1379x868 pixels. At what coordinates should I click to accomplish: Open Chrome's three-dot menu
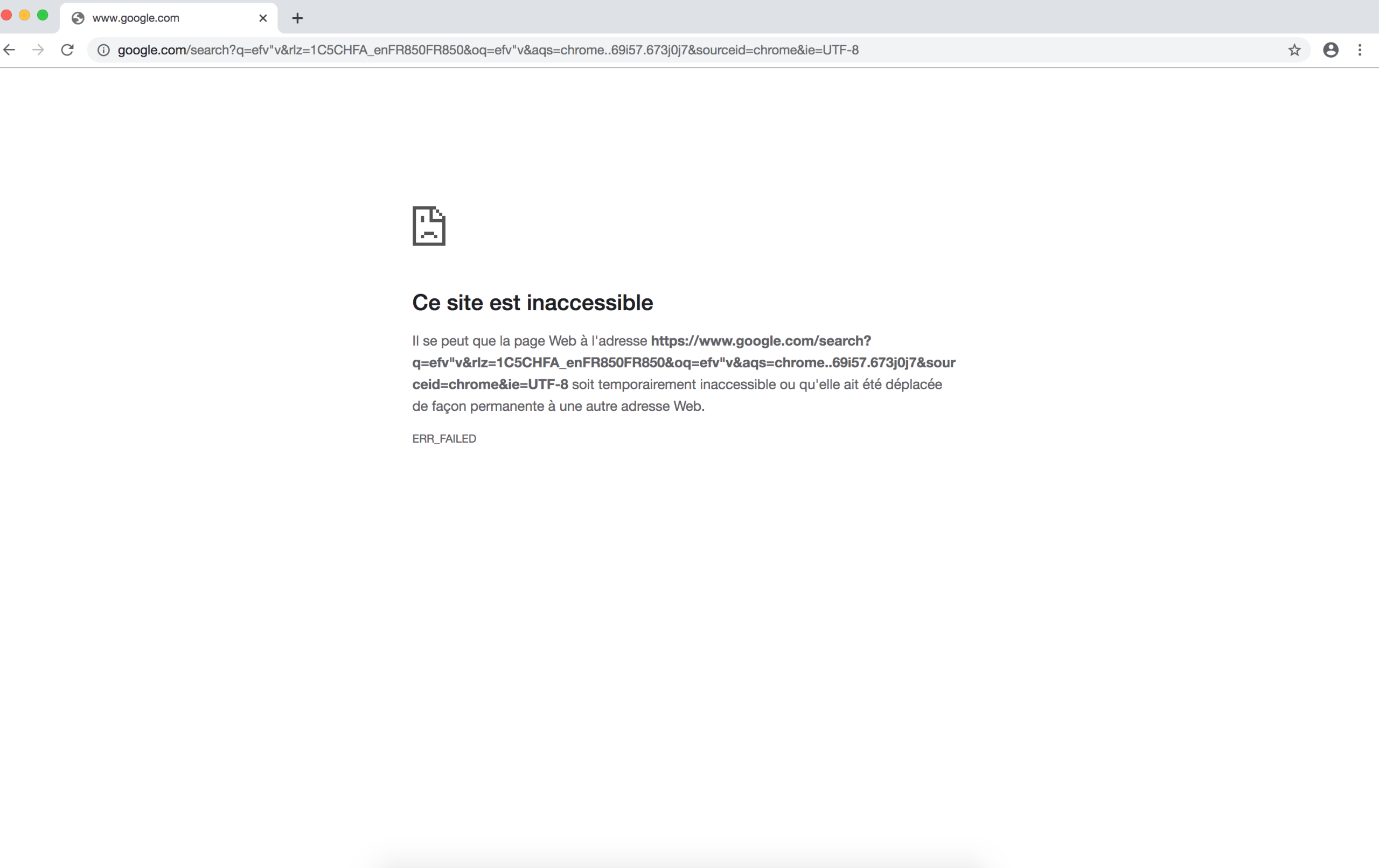pos(1360,51)
